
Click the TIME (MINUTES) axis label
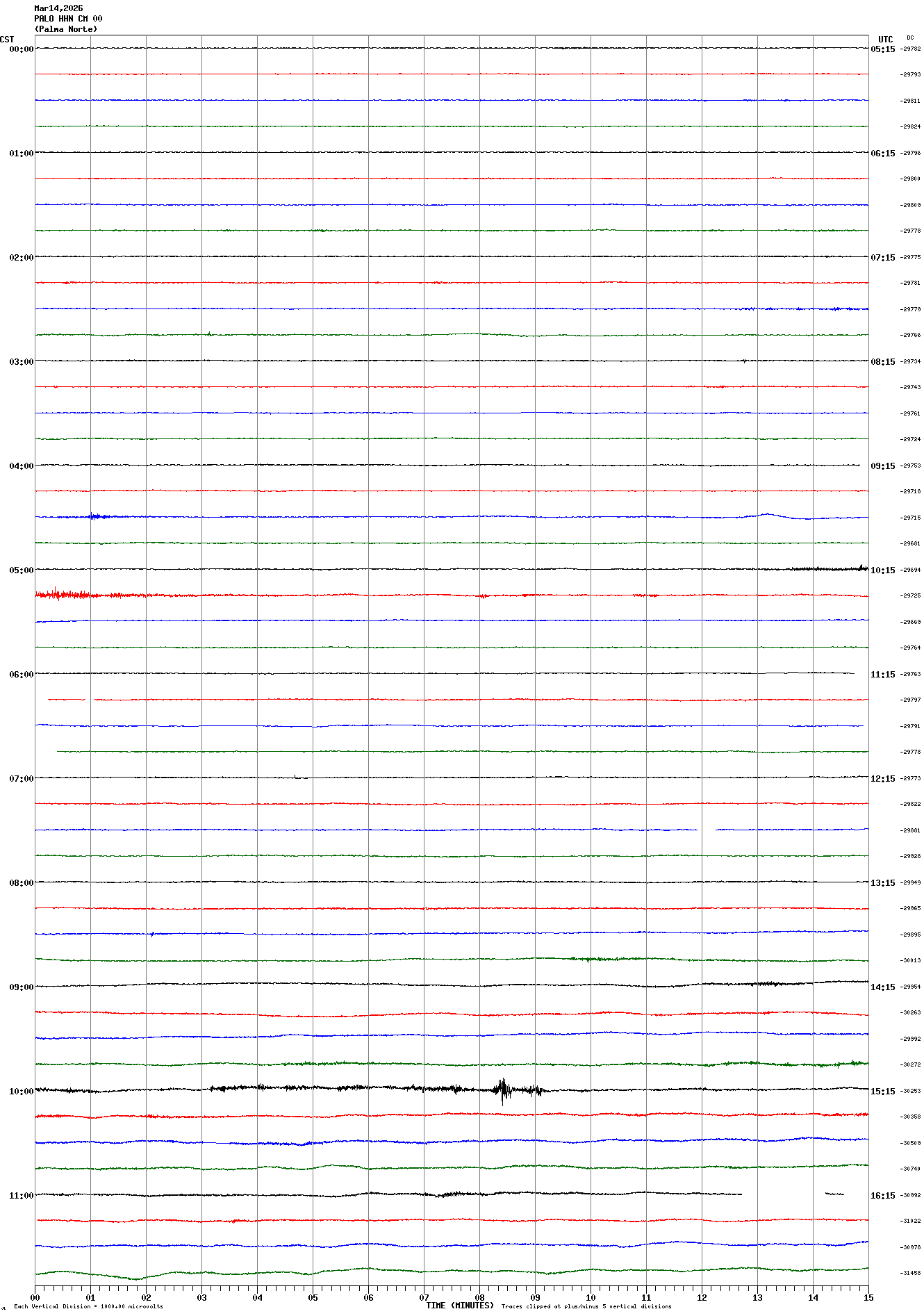click(x=459, y=1306)
